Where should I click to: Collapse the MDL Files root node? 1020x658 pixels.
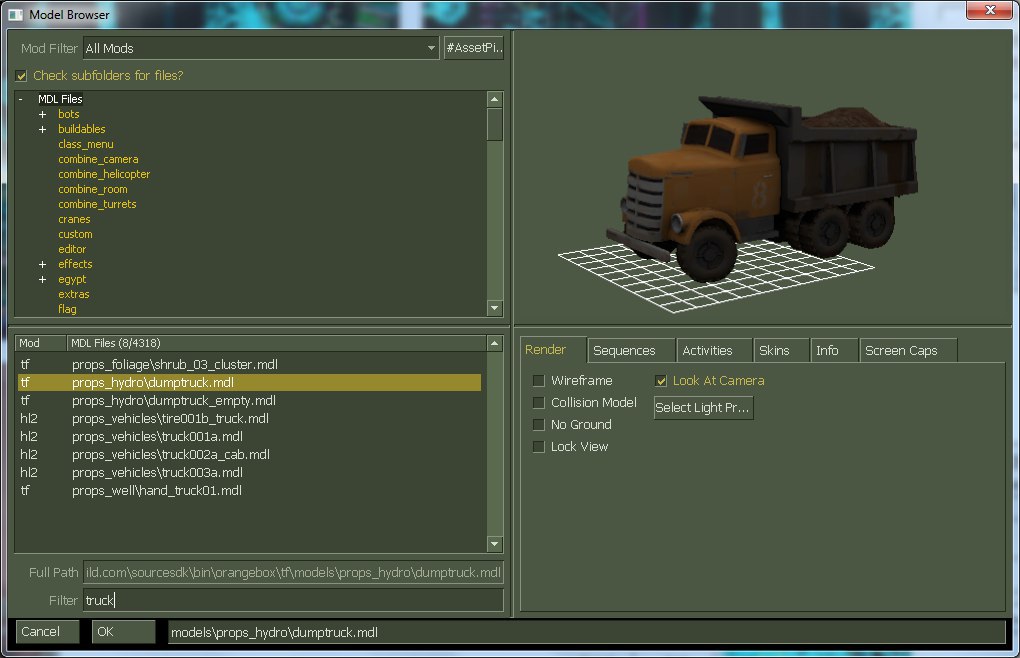(x=21, y=99)
